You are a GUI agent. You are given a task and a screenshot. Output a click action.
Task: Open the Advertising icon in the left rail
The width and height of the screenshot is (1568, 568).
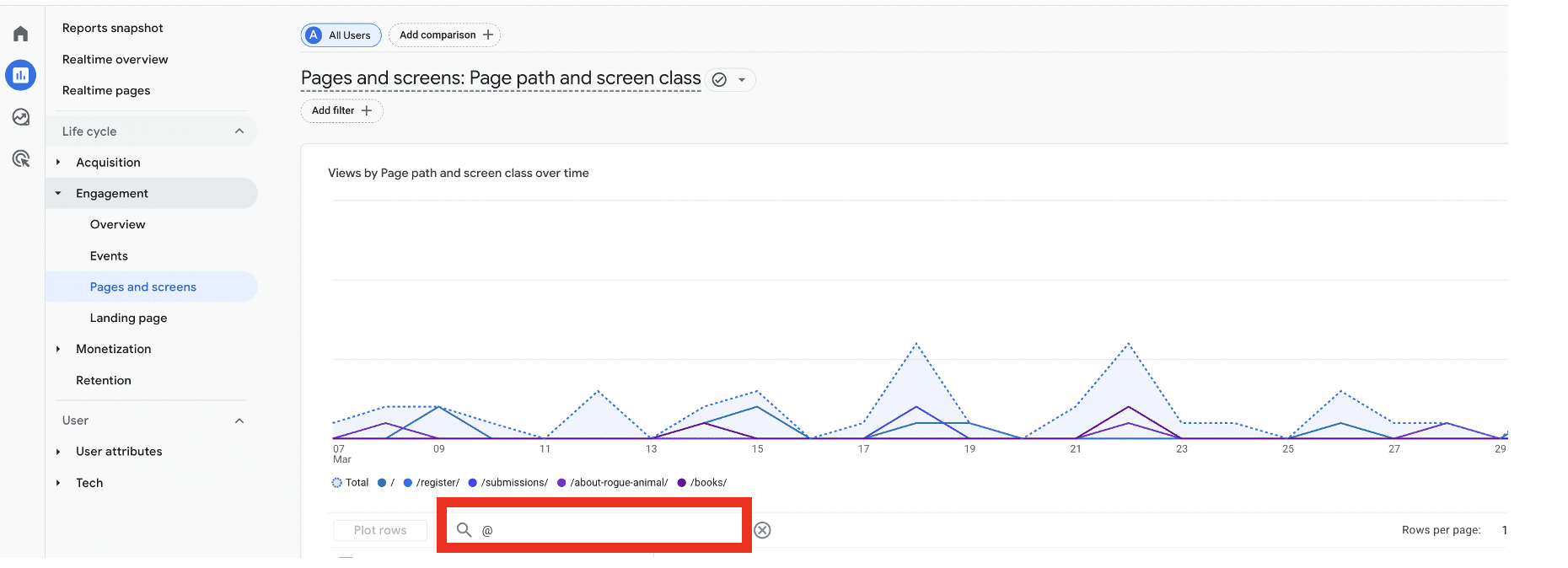point(21,158)
